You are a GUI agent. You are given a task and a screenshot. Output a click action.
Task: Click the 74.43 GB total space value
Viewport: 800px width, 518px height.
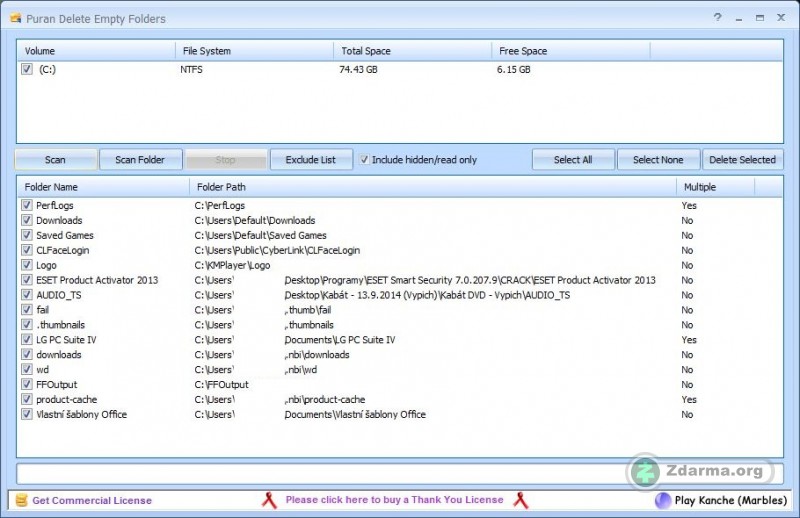click(x=358, y=69)
